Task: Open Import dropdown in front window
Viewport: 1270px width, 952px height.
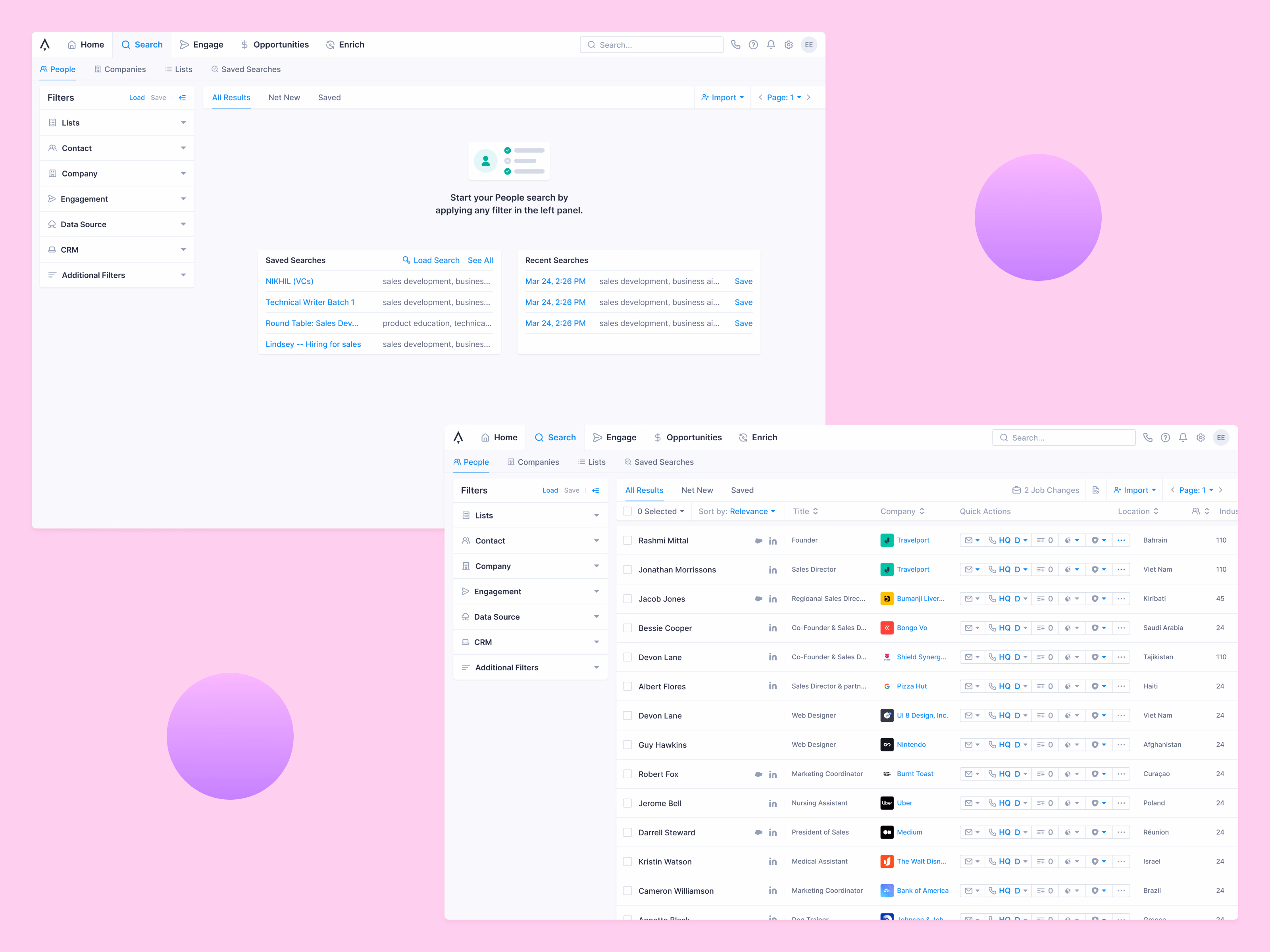Action: click(1135, 490)
